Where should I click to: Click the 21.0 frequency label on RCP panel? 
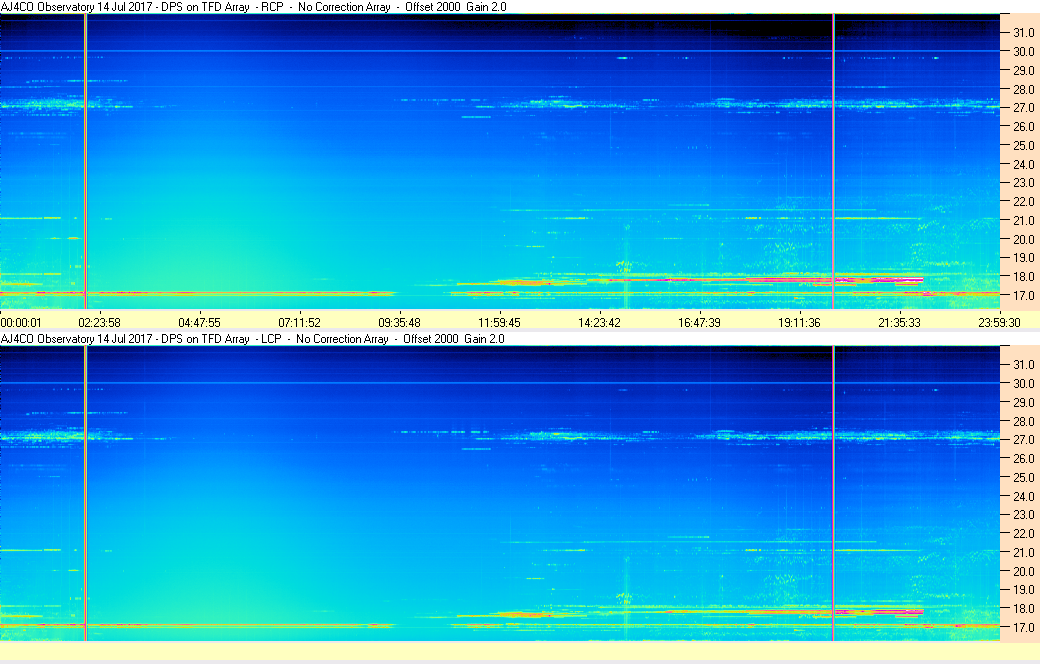[x=1023, y=221]
